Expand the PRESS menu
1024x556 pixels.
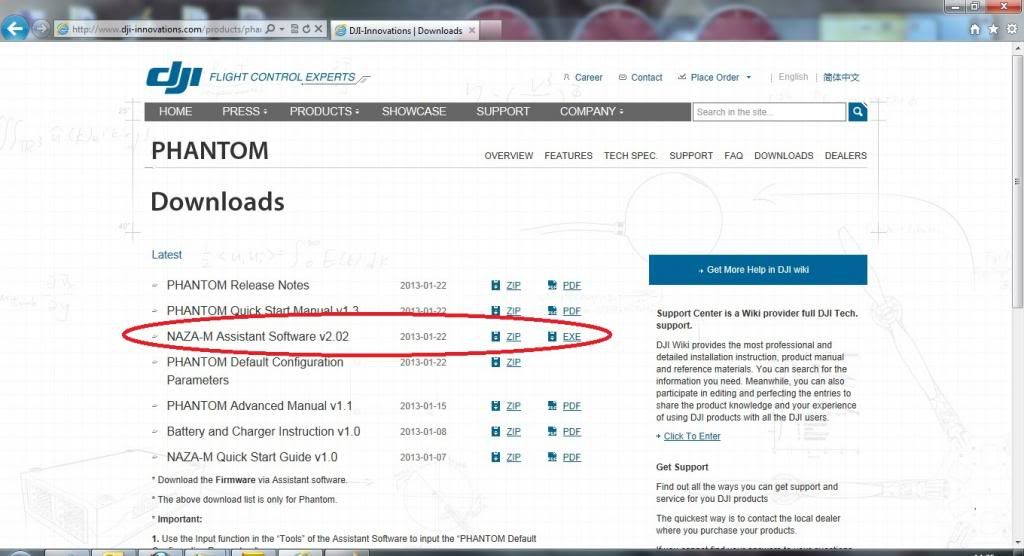click(x=244, y=112)
